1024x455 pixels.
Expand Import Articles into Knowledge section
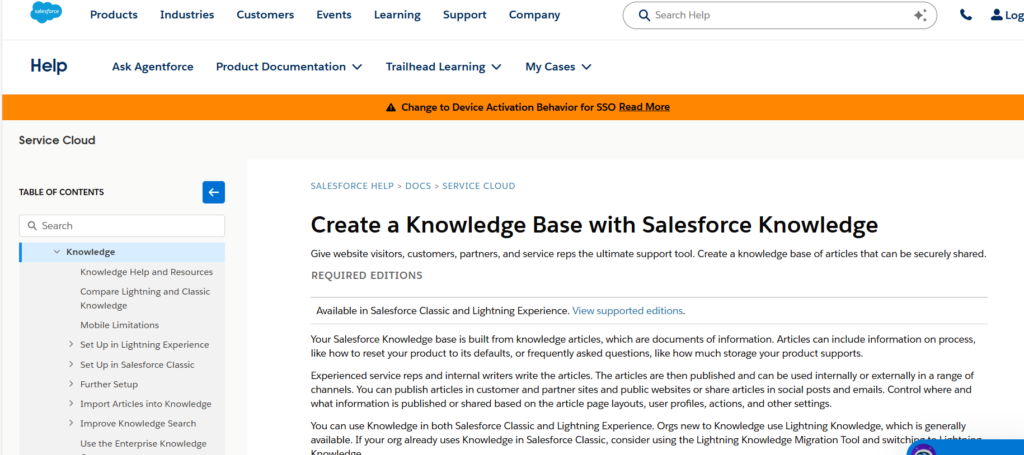71,404
